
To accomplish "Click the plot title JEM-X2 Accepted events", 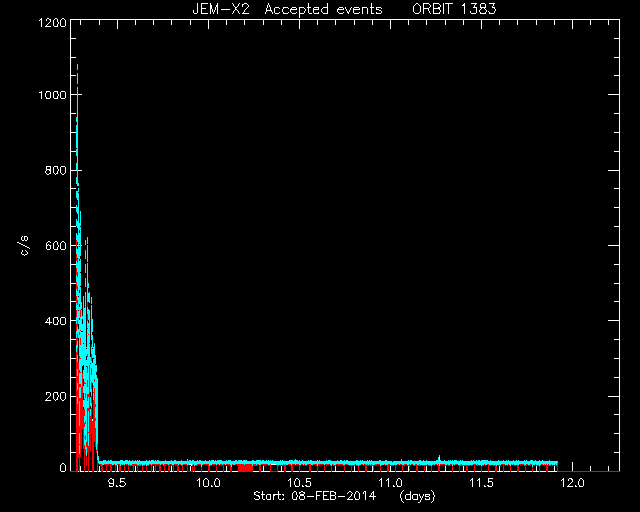I will [287, 9].
